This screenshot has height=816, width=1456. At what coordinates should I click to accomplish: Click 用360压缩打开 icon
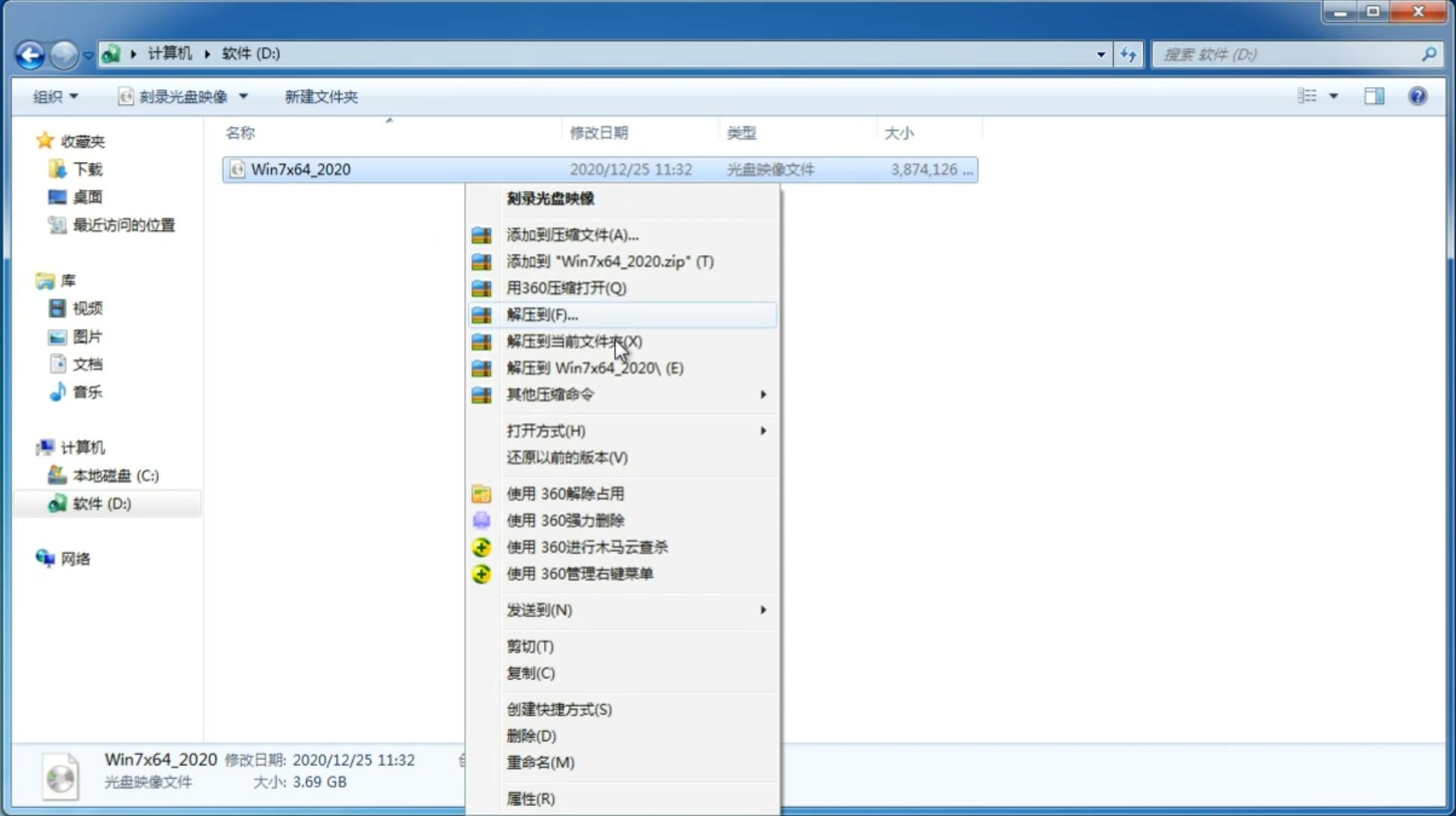pos(481,287)
